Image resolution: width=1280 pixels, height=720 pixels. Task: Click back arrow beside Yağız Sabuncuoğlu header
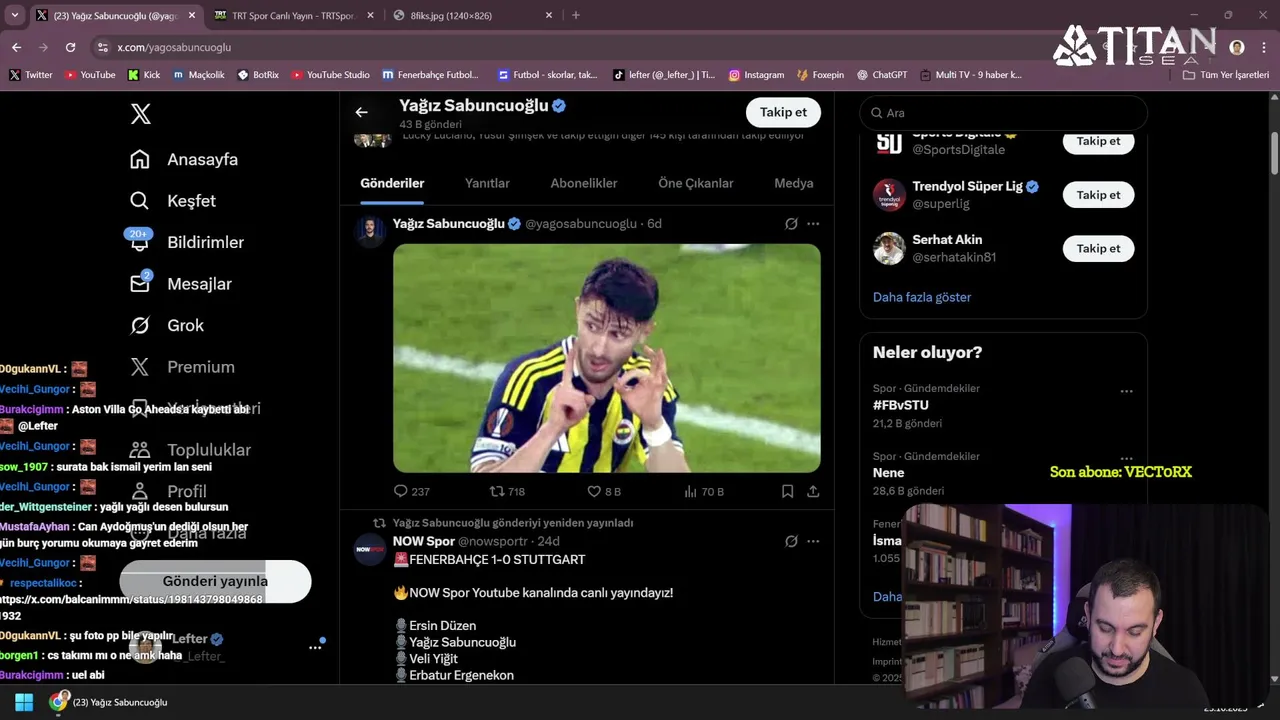coord(361,113)
